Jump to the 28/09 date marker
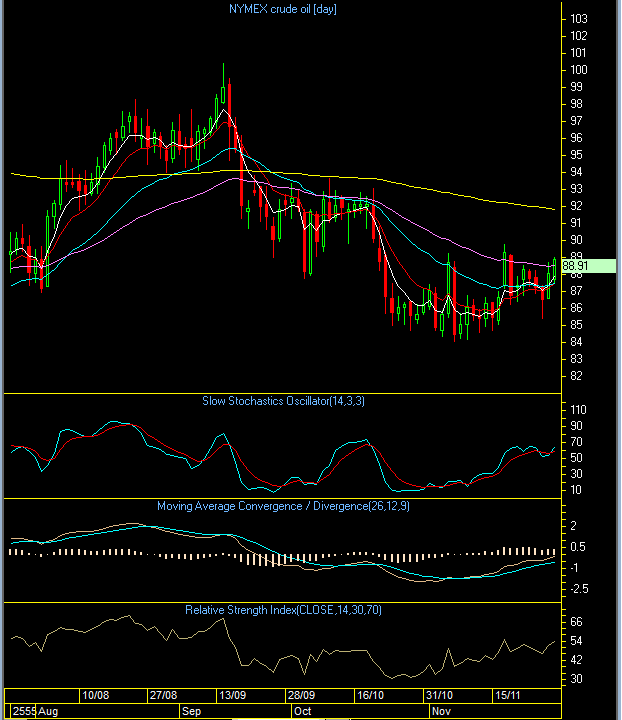 (x=302, y=695)
